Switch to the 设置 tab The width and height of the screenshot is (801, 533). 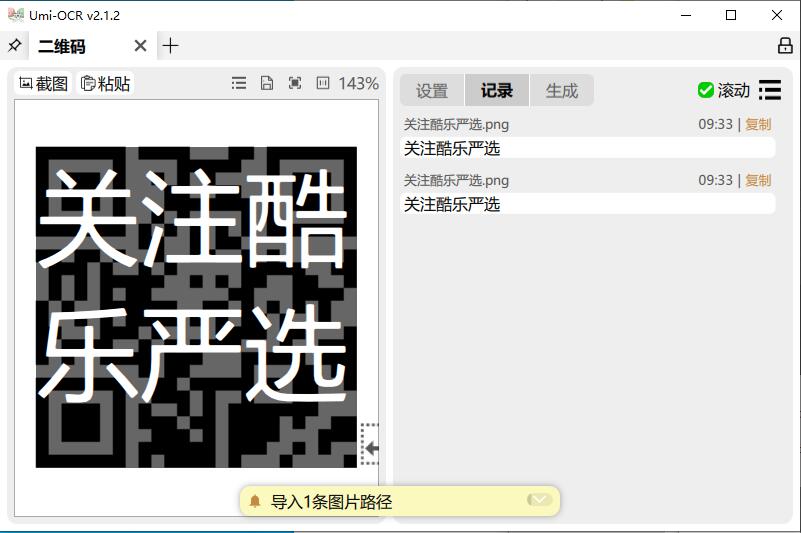point(432,90)
